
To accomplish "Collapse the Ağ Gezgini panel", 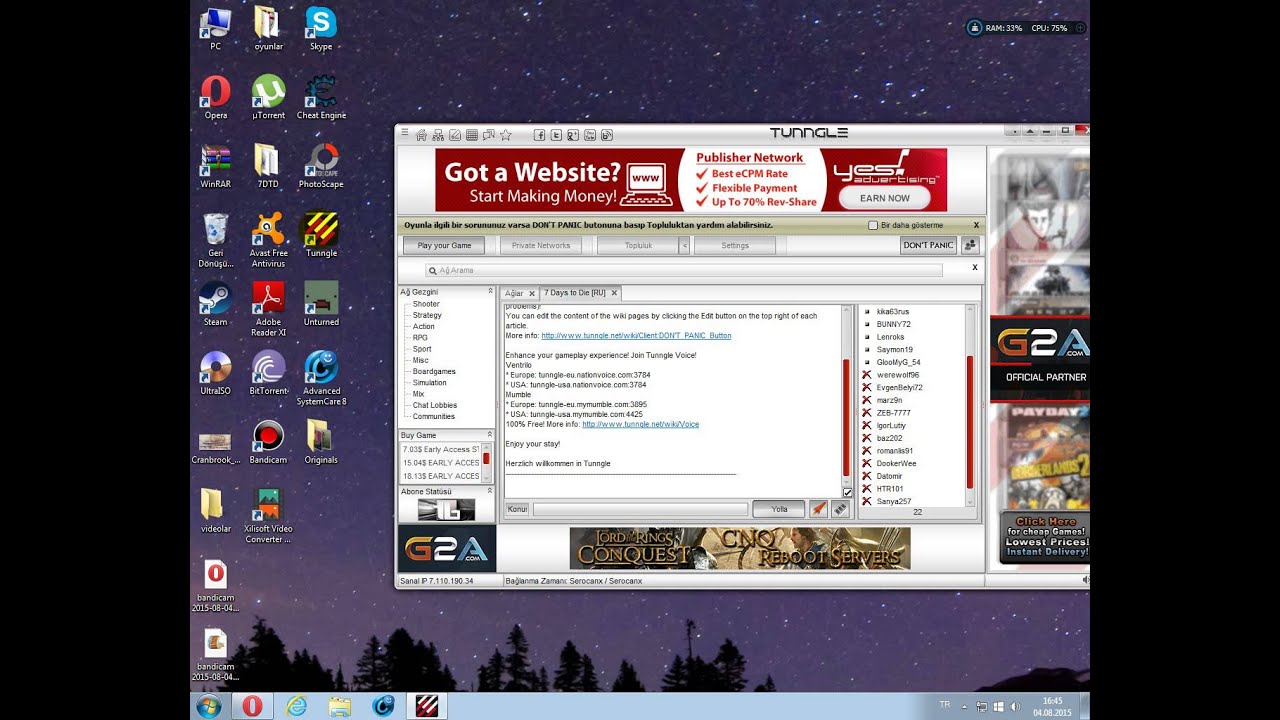I will click(x=490, y=292).
